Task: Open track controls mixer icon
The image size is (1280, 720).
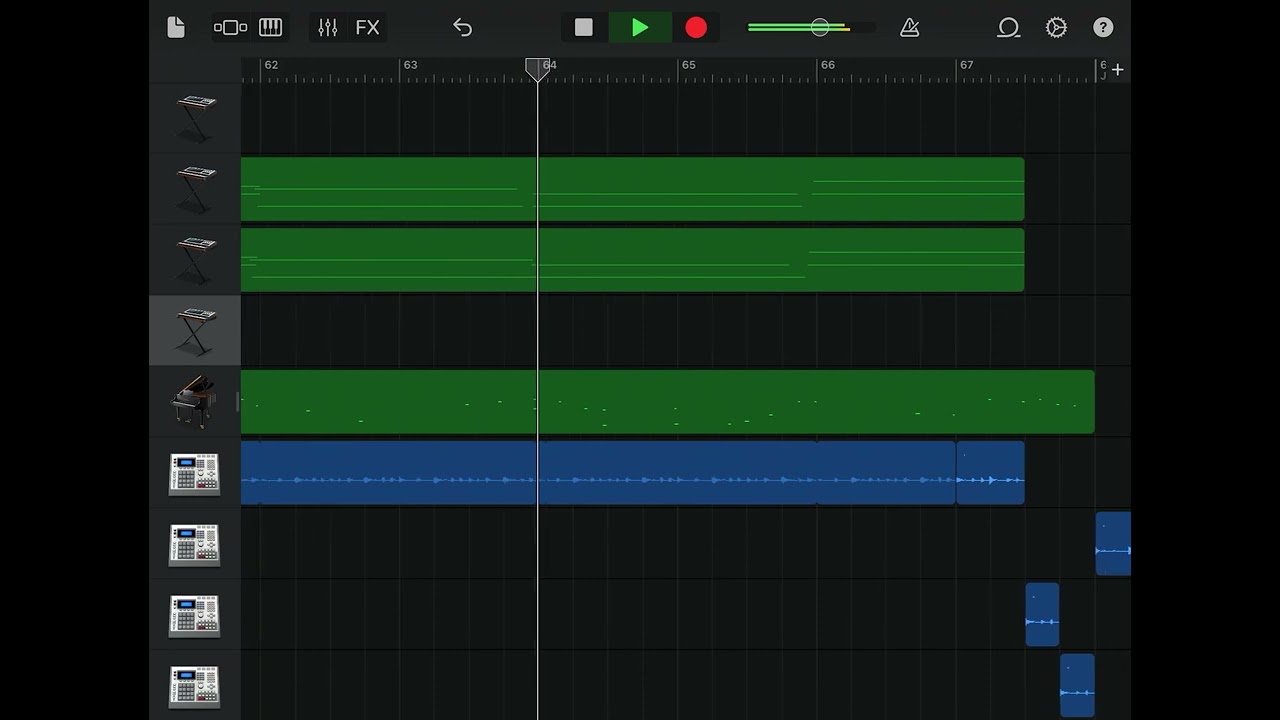Action: [328, 28]
